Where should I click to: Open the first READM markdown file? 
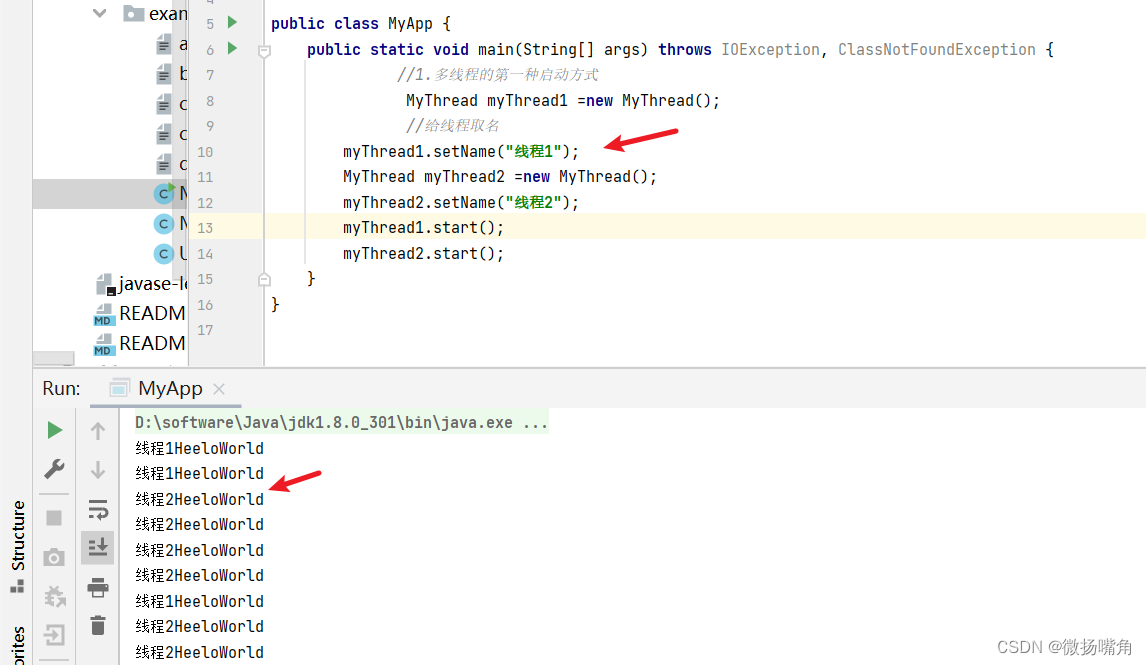click(x=140, y=314)
